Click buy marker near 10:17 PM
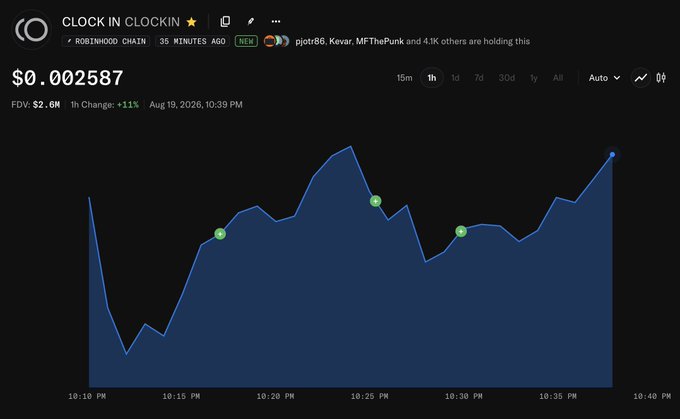 [x=220, y=234]
